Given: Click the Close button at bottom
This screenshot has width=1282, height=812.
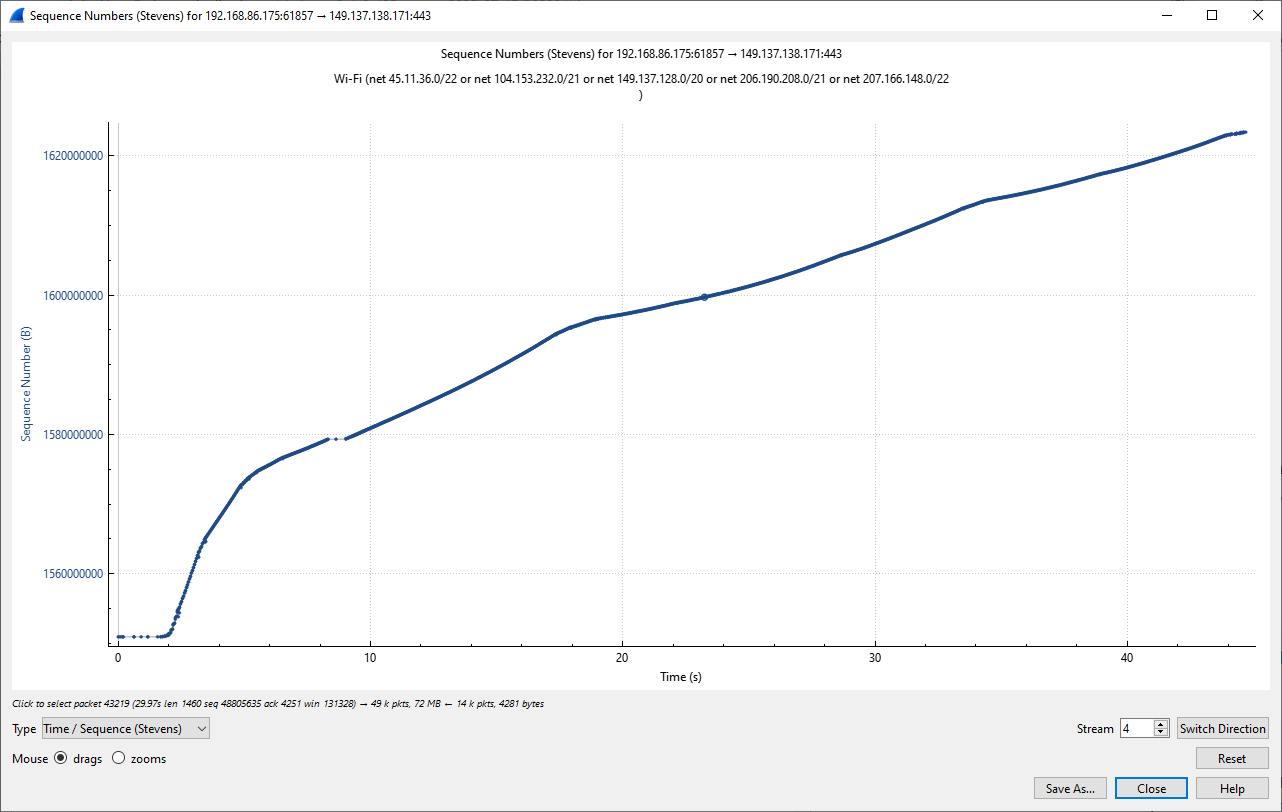Looking at the screenshot, I should tap(1151, 789).
